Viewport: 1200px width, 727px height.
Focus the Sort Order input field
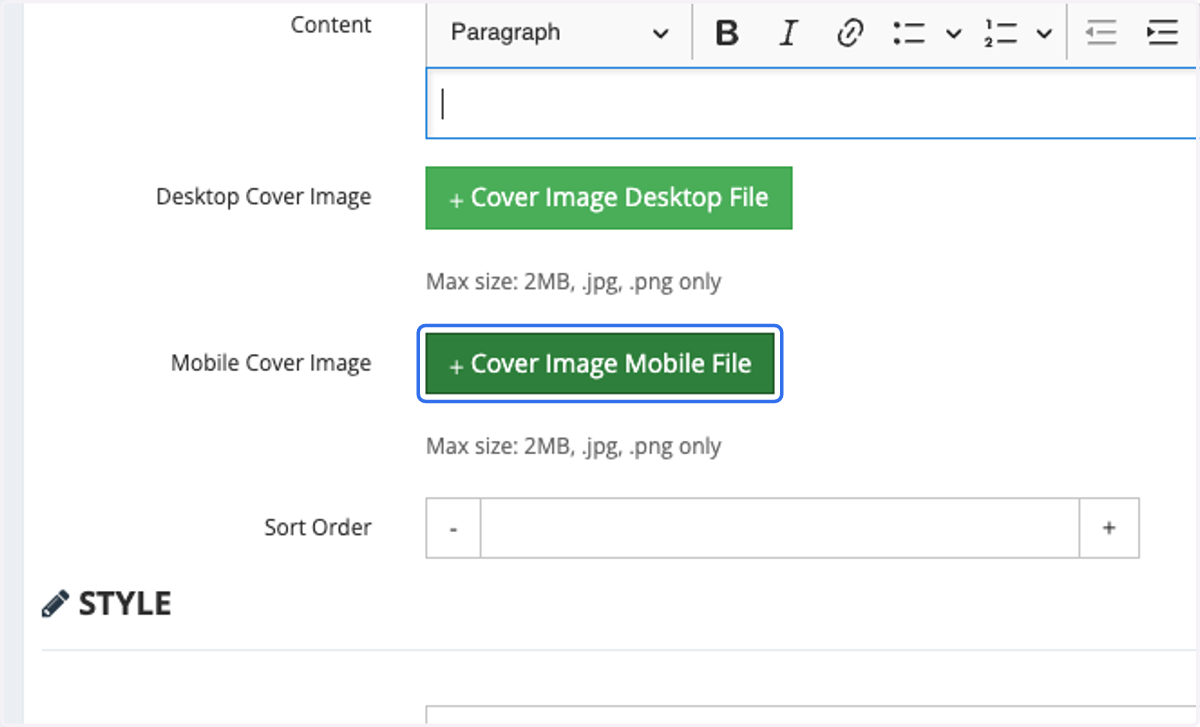click(x=780, y=528)
